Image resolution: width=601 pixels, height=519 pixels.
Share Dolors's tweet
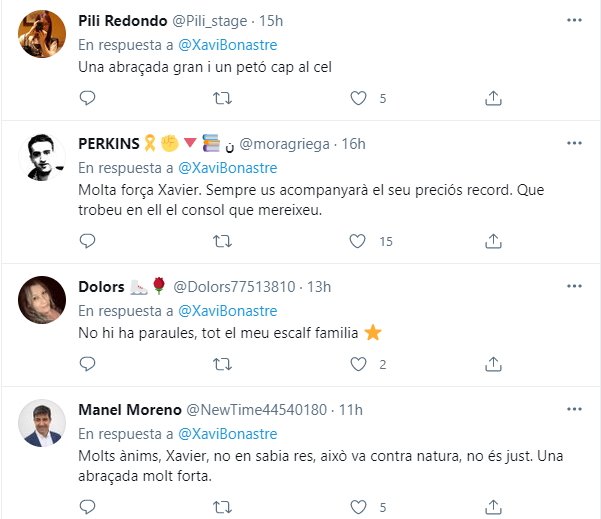[492, 364]
